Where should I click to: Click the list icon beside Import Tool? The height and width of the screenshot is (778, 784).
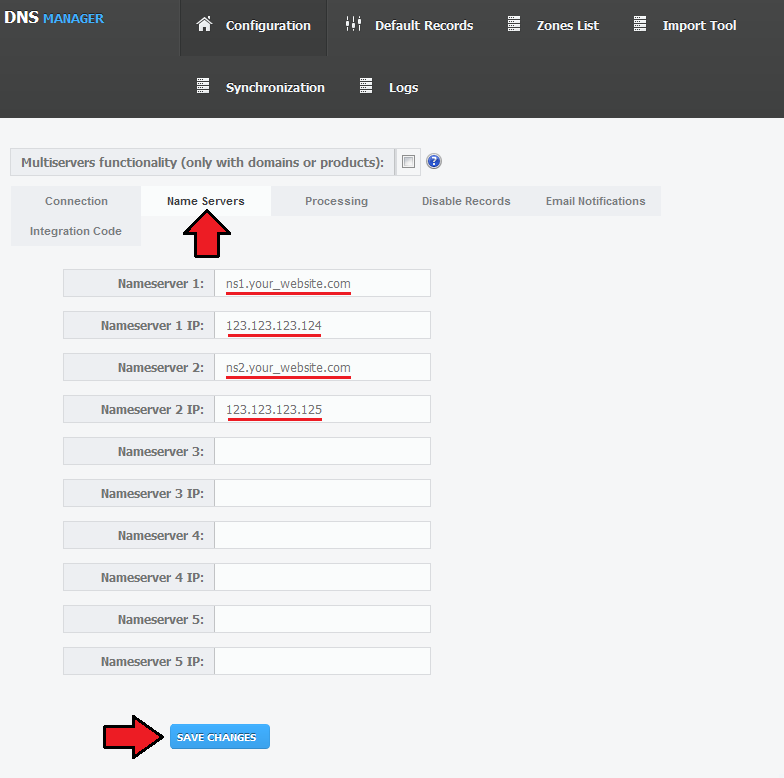pos(640,25)
